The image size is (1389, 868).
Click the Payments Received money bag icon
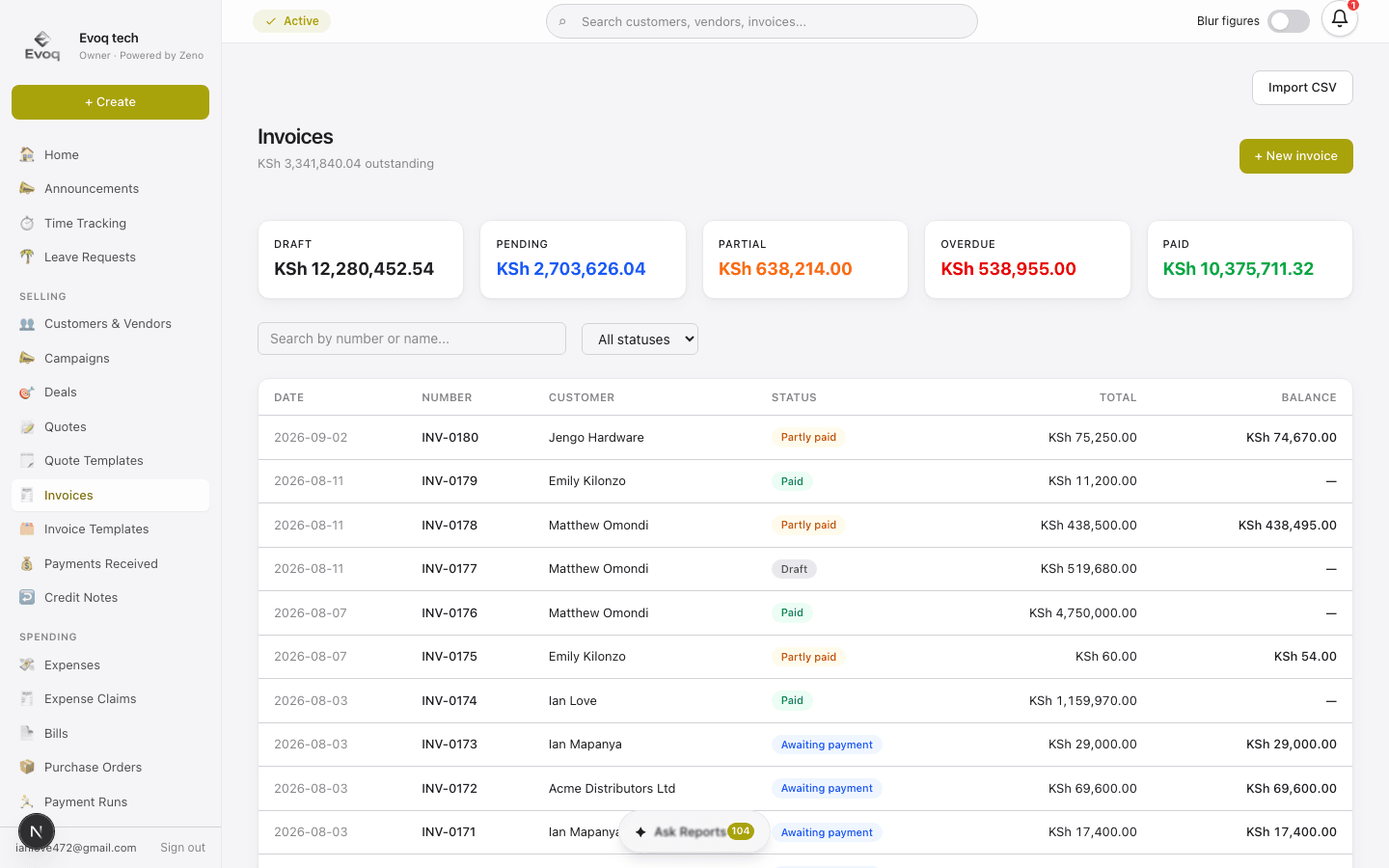point(27,563)
